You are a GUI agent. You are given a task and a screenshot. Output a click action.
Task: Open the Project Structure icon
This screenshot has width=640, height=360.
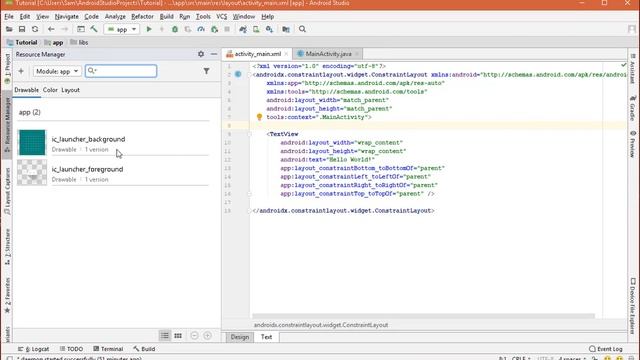coord(286,29)
